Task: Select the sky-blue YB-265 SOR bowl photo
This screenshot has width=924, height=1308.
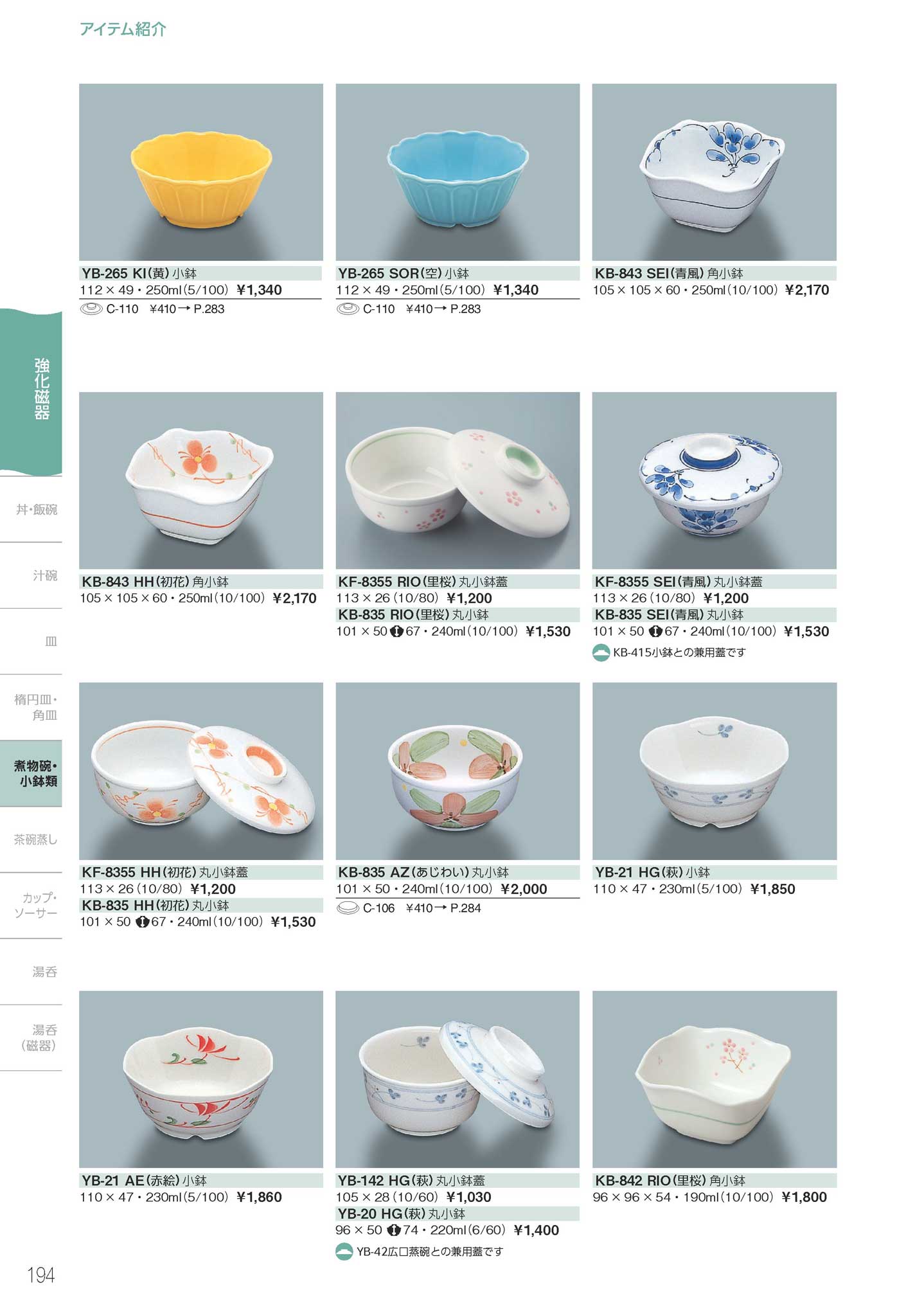Action: coord(458,172)
